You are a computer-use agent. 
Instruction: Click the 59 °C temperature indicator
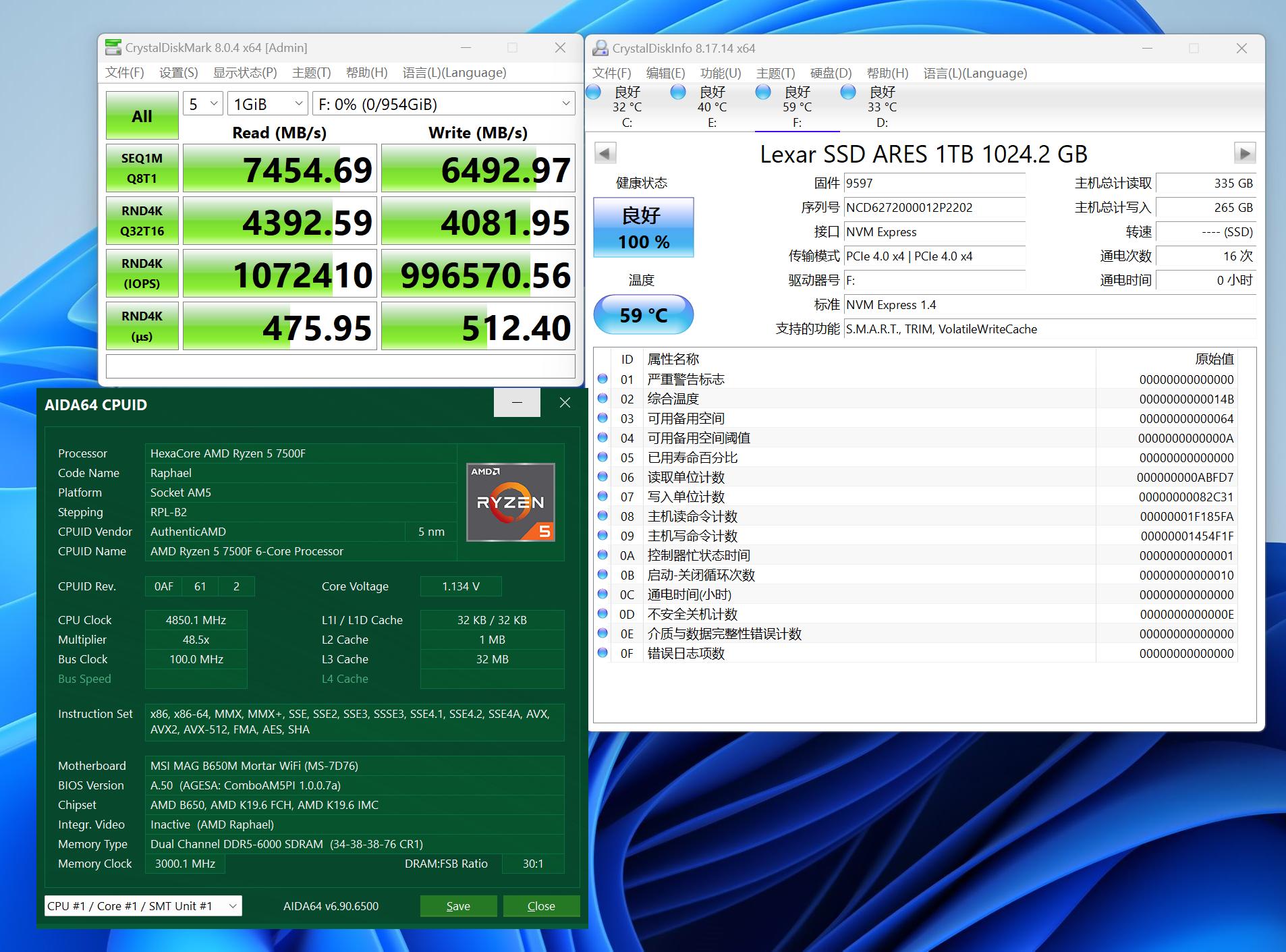click(x=643, y=314)
